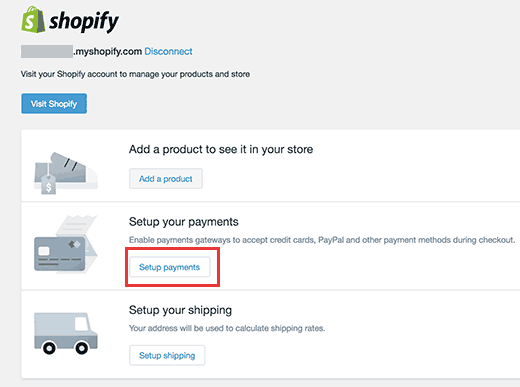The height and width of the screenshot is (387, 520).
Task: Click the shipping rates description text
Action: coord(227,328)
